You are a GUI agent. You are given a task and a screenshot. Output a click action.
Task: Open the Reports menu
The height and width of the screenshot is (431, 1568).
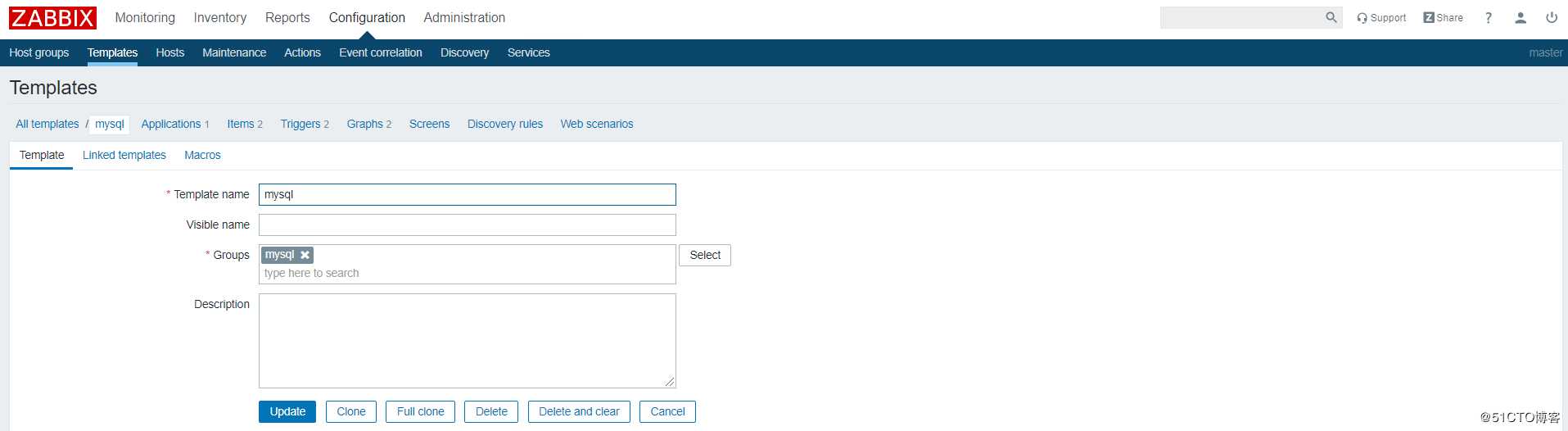click(x=287, y=17)
